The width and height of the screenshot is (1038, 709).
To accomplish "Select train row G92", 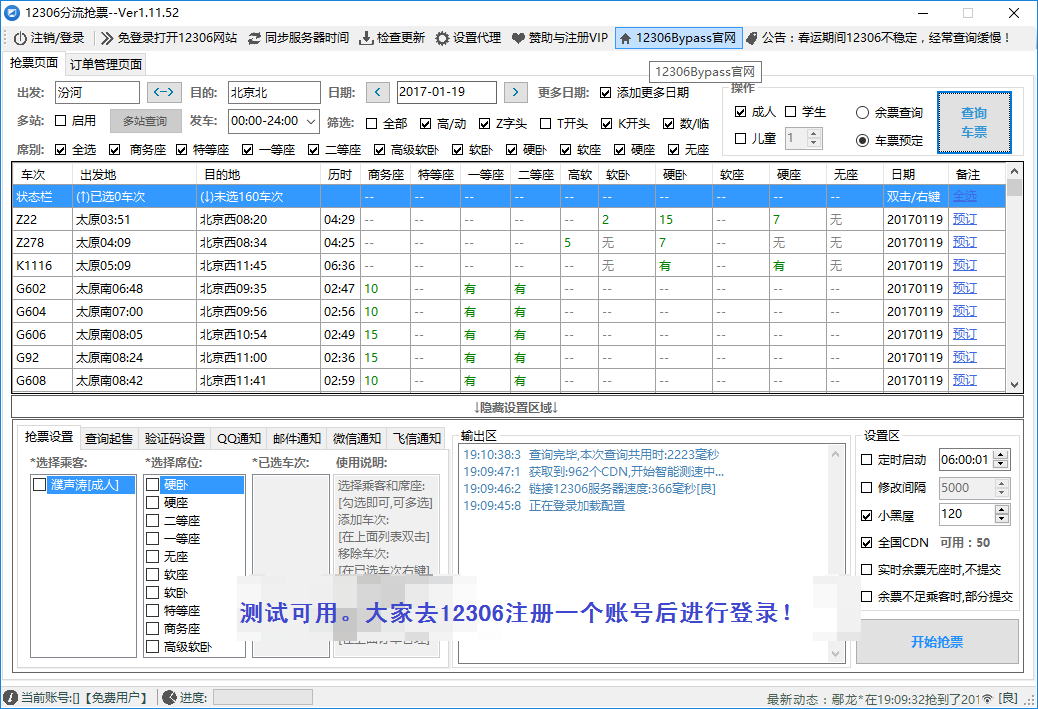I will [x=508, y=357].
